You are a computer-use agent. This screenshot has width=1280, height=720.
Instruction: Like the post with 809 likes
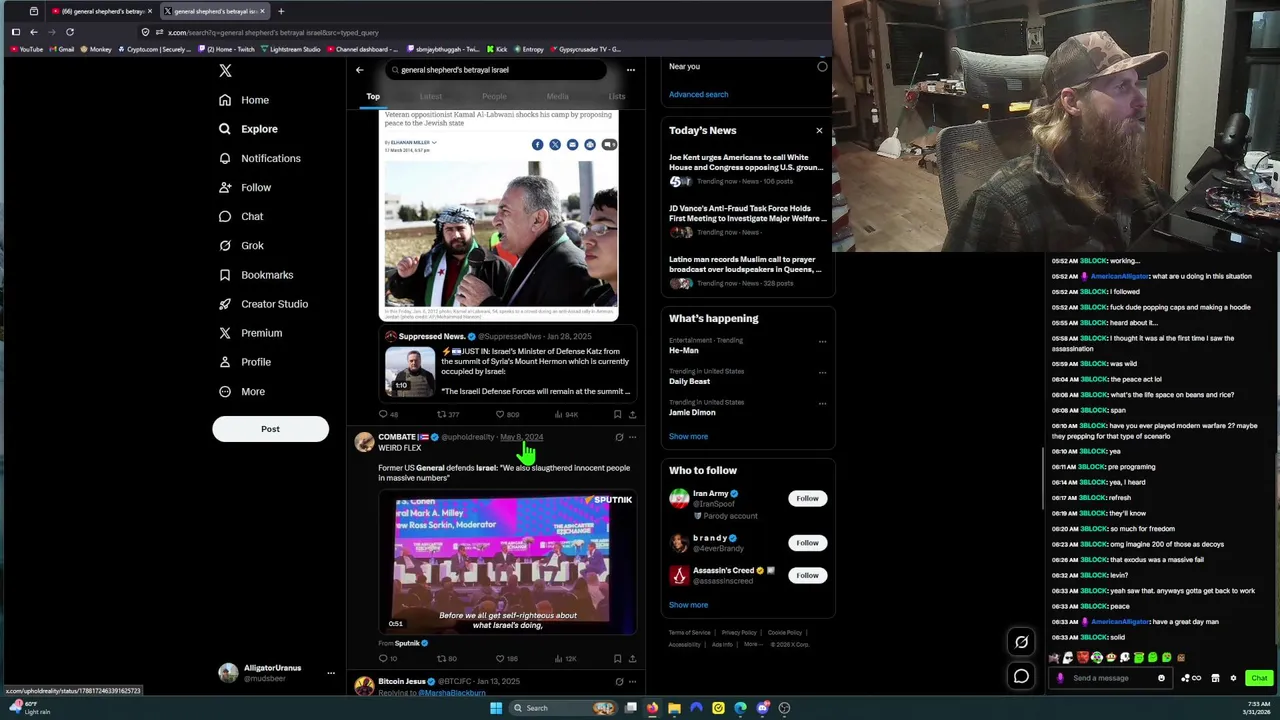point(508,414)
